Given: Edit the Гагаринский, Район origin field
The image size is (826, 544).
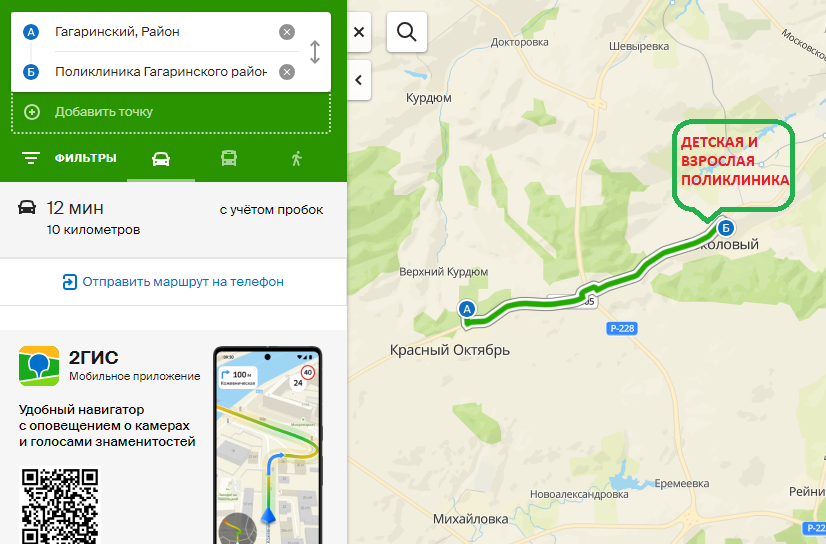Looking at the screenshot, I should pyautogui.click(x=163, y=32).
